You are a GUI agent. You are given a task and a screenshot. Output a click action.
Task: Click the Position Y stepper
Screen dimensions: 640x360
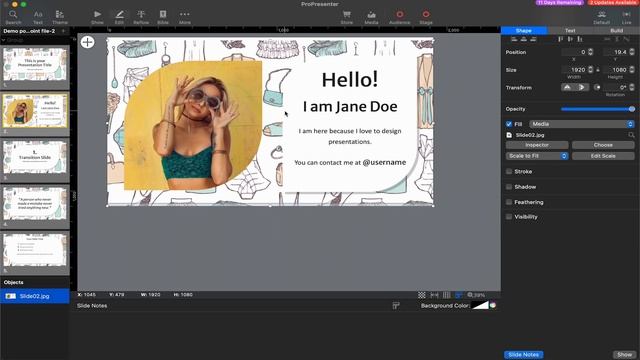click(632, 52)
